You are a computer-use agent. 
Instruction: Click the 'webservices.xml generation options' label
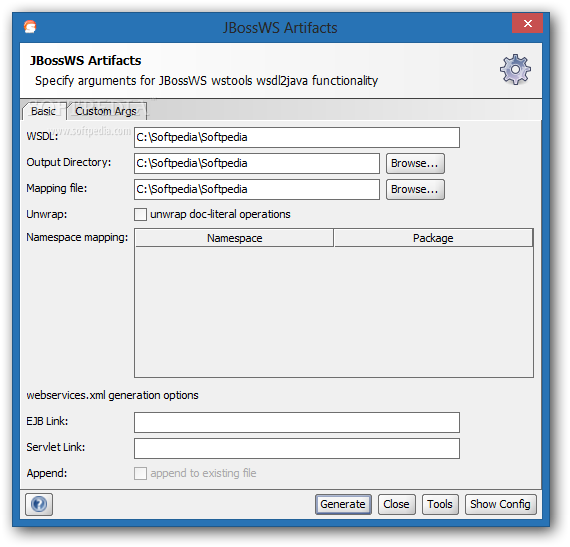(112, 395)
